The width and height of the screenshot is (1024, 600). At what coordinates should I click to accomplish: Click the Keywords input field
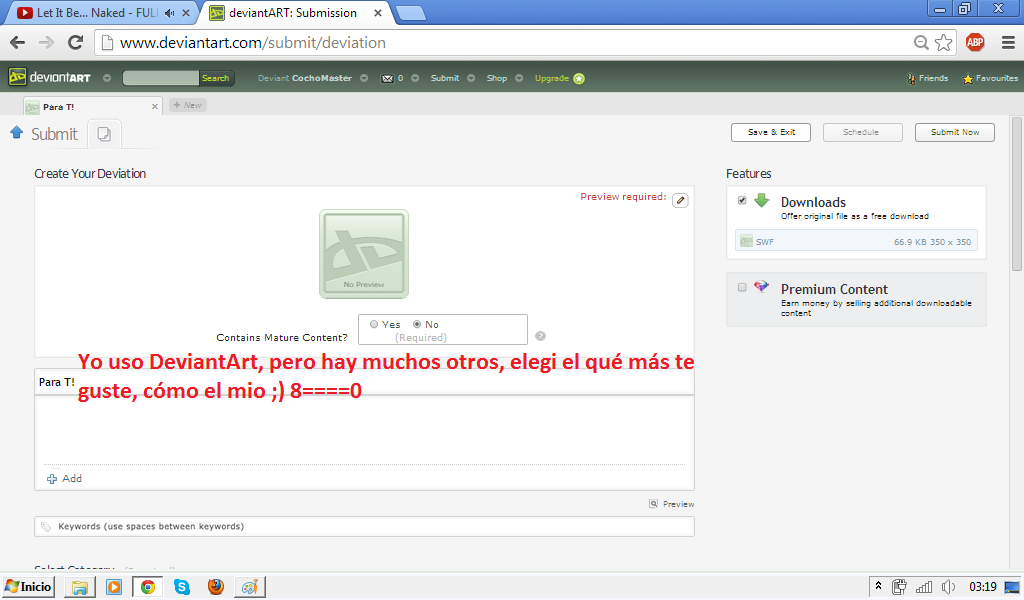pyautogui.click(x=364, y=527)
